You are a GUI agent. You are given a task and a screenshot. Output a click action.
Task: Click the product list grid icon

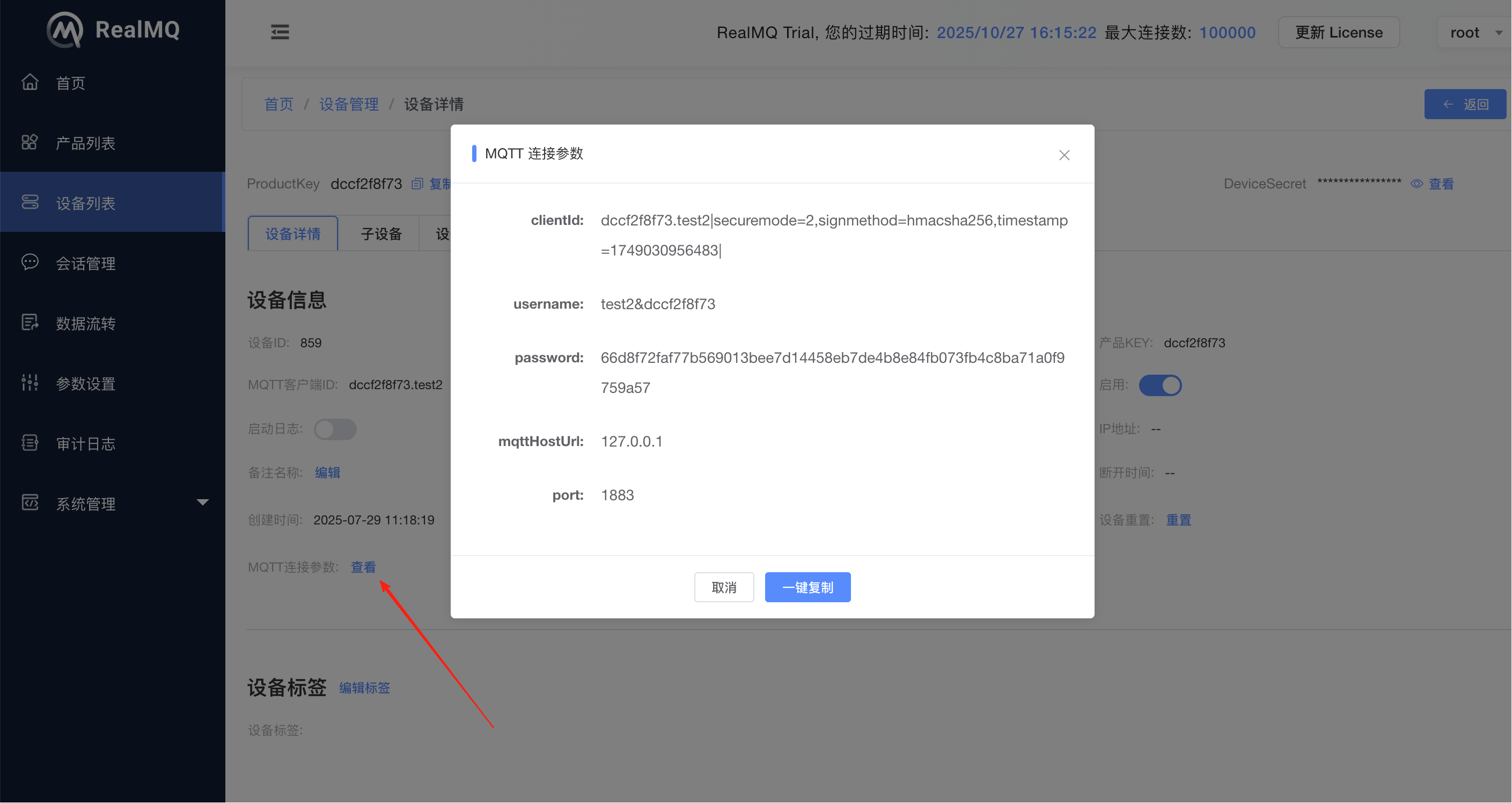pos(30,143)
